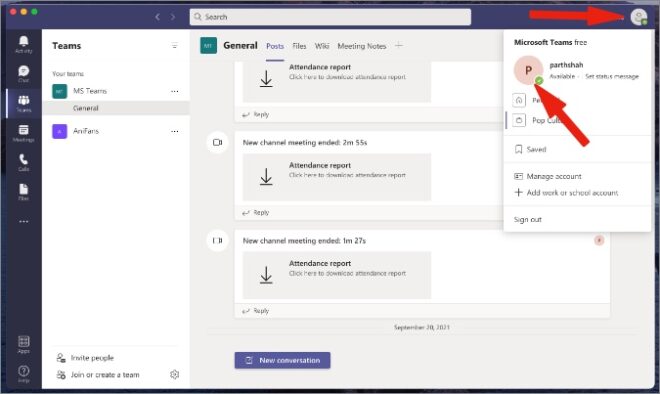The image size is (660, 394).
Task: Open Help in the left rail
Action: [x=24, y=373]
